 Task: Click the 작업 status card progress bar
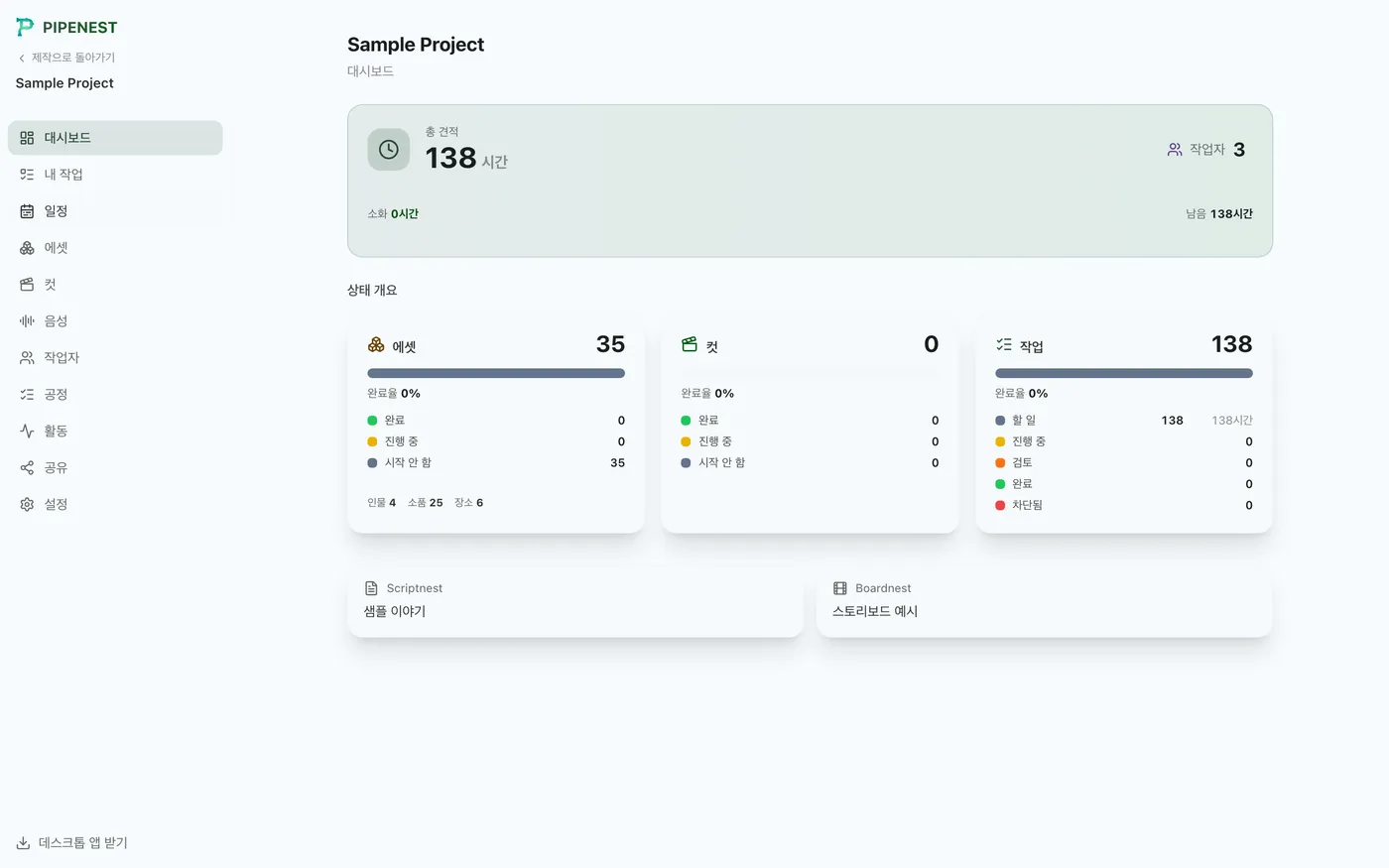[x=1124, y=374]
